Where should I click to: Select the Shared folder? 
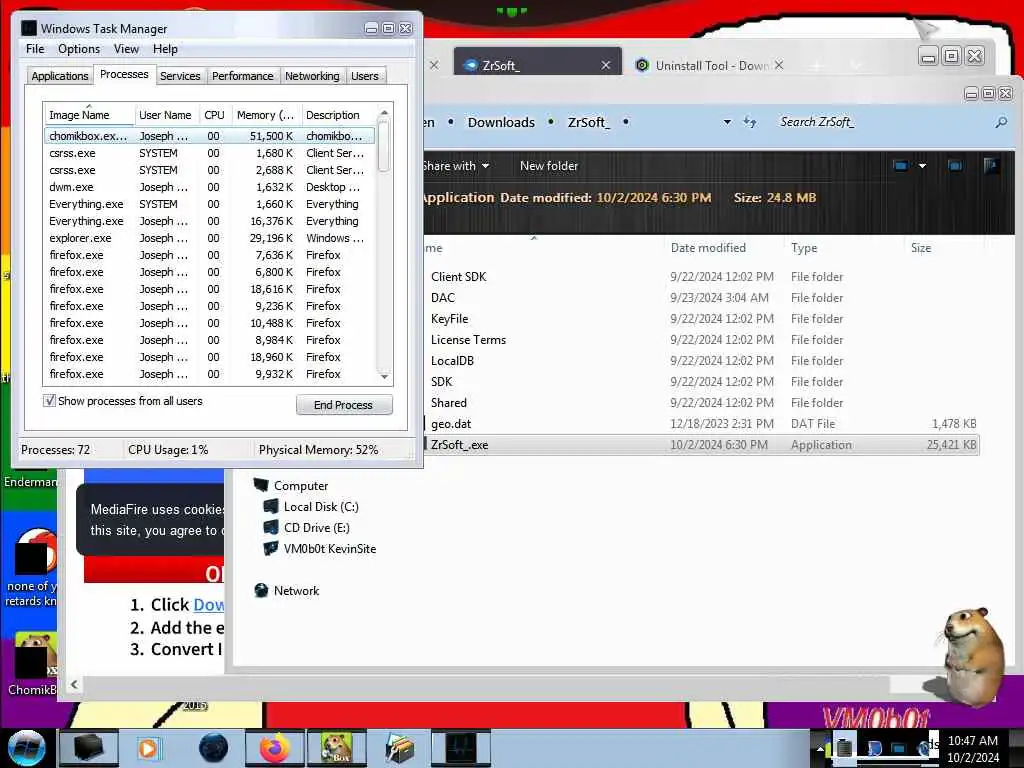[449, 402]
